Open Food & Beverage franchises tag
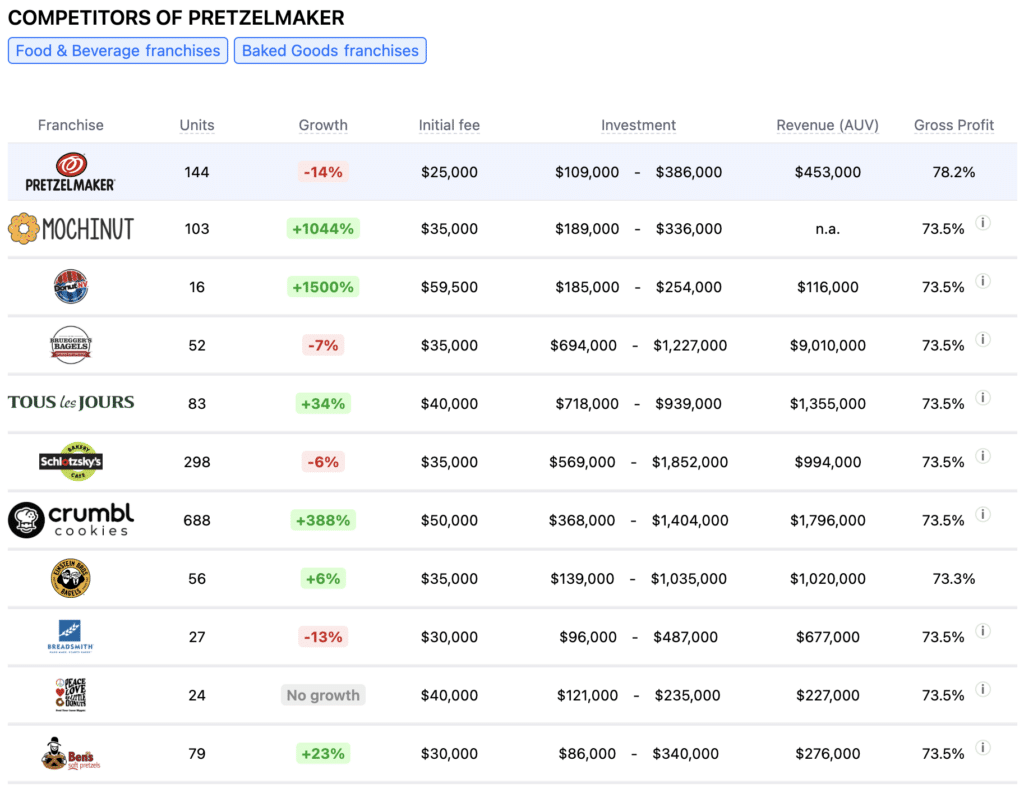The image size is (1024, 793). 118,51
